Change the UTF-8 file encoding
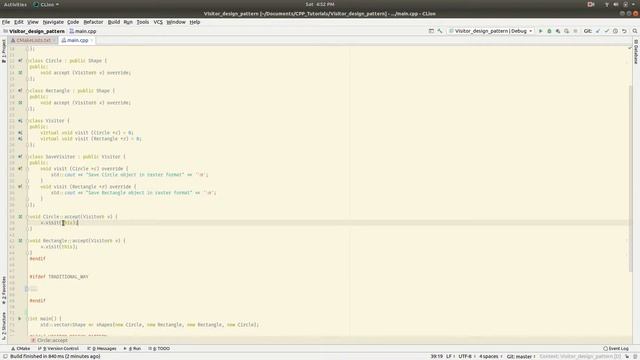The image size is (640, 360). click(x=467, y=356)
